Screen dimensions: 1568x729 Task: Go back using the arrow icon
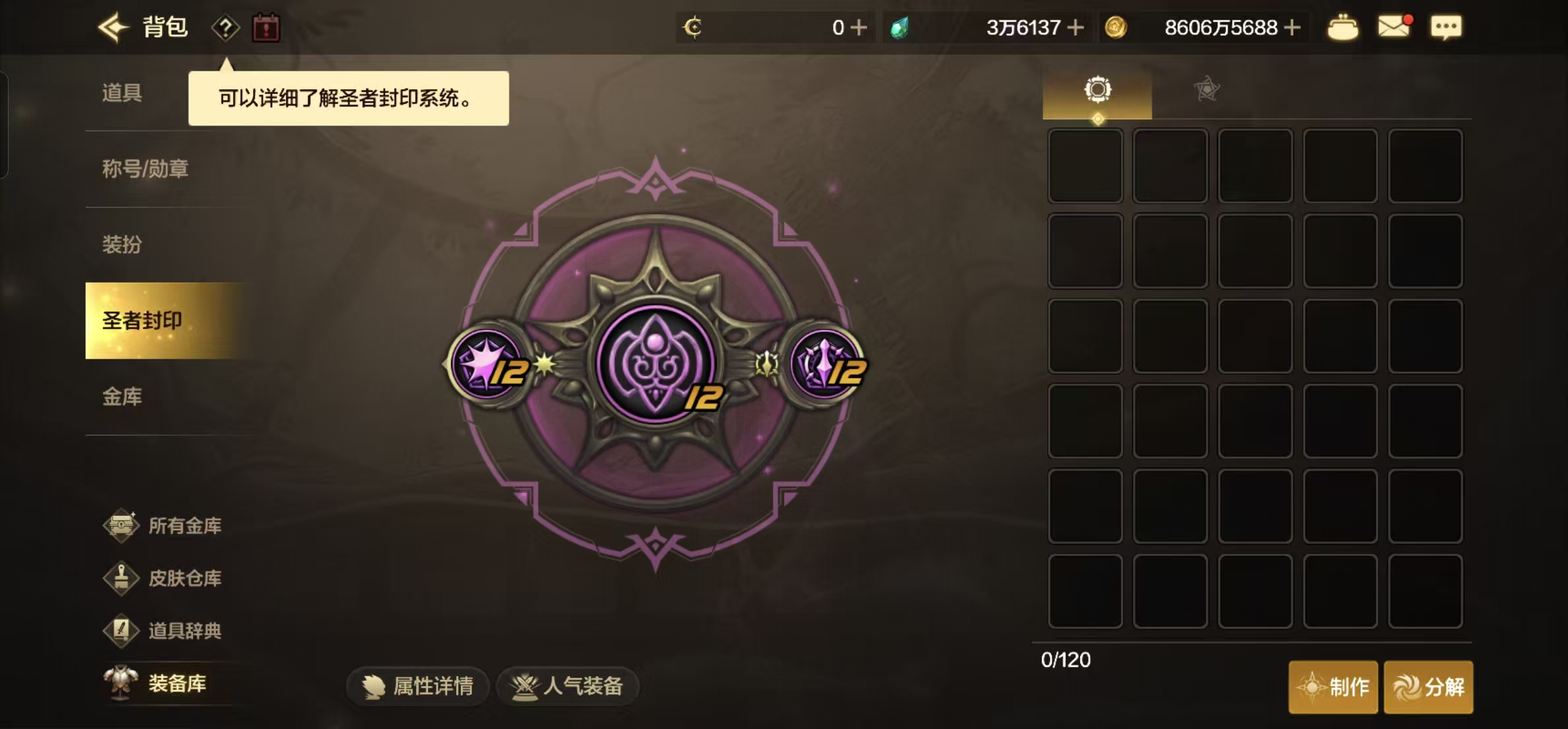click(x=114, y=28)
